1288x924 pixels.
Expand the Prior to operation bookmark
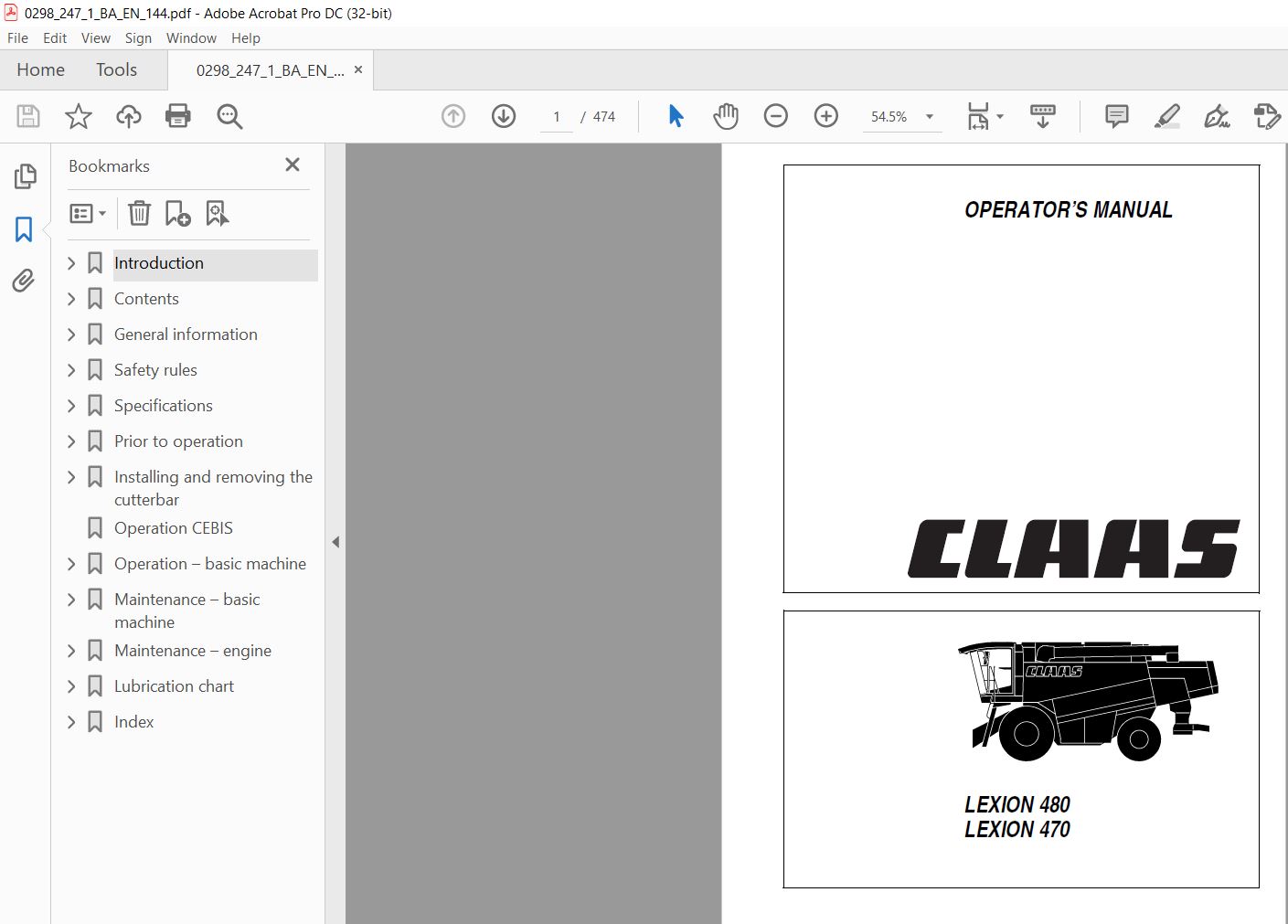click(71, 441)
